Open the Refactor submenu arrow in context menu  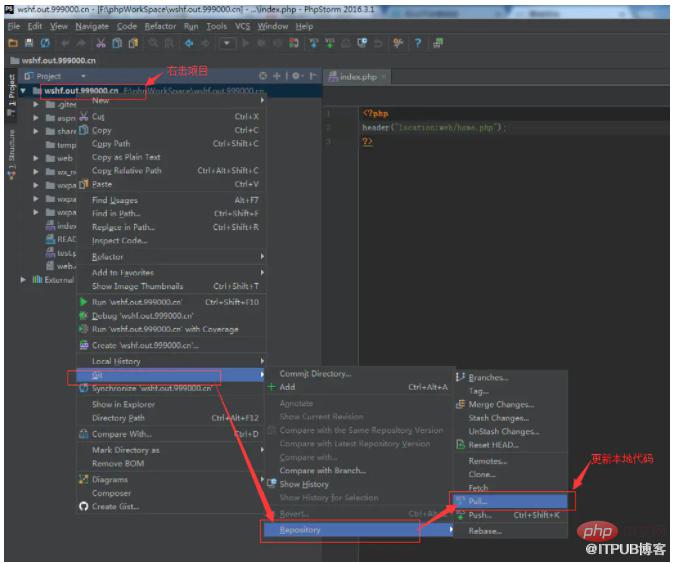(x=262, y=257)
